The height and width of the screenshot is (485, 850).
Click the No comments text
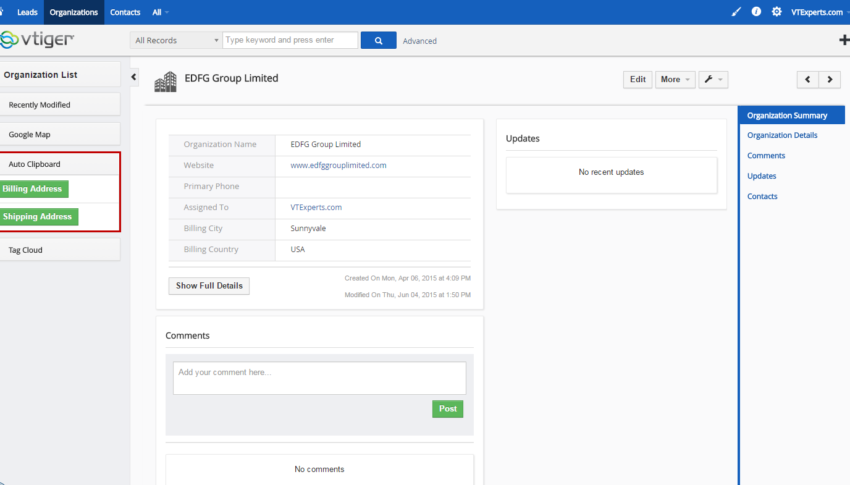pyautogui.click(x=319, y=469)
